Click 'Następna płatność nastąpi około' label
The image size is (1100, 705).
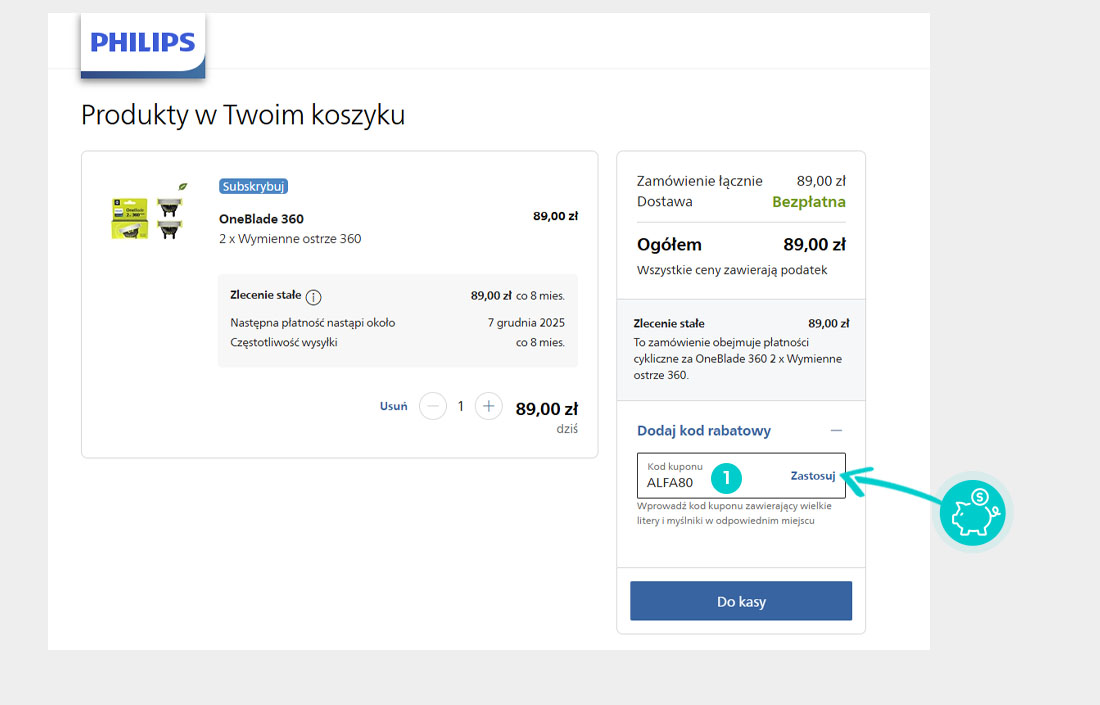[x=313, y=323]
